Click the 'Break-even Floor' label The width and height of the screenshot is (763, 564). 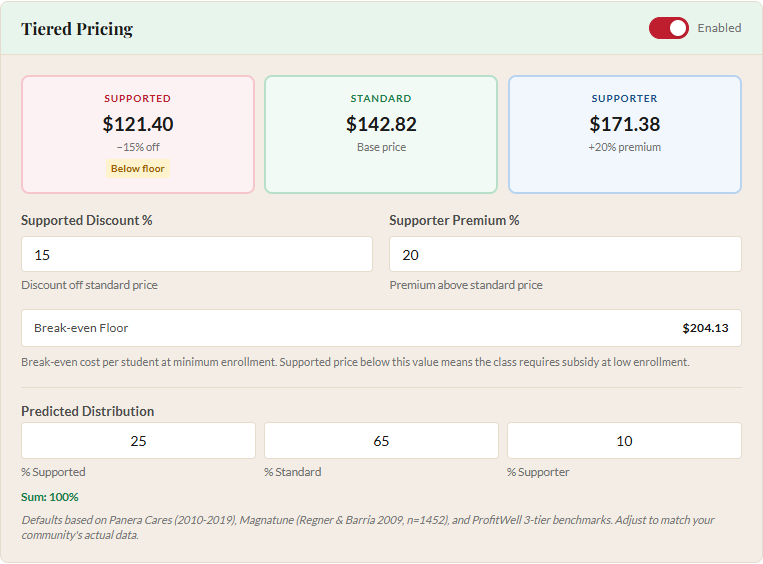tap(81, 328)
